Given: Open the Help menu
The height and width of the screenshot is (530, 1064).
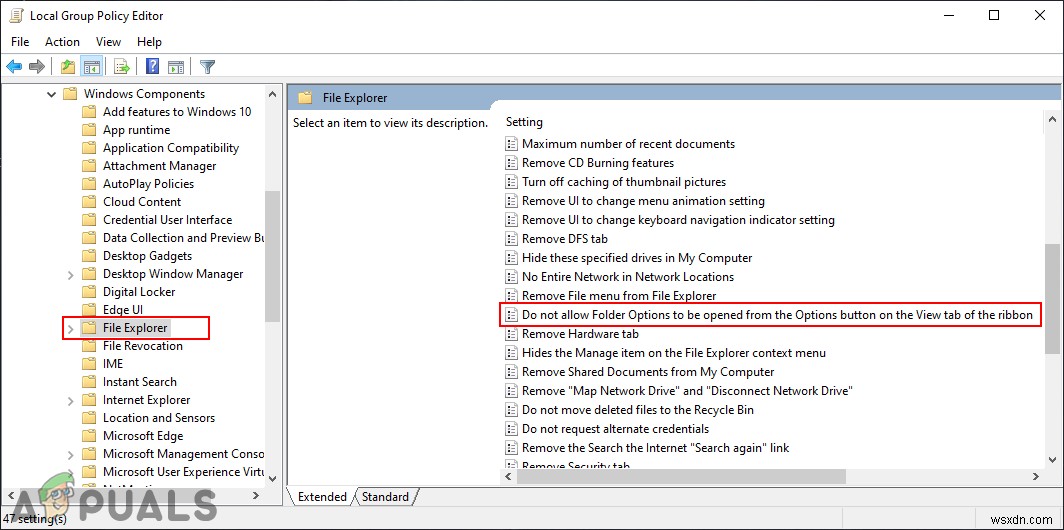Looking at the screenshot, I should point(149,41).
